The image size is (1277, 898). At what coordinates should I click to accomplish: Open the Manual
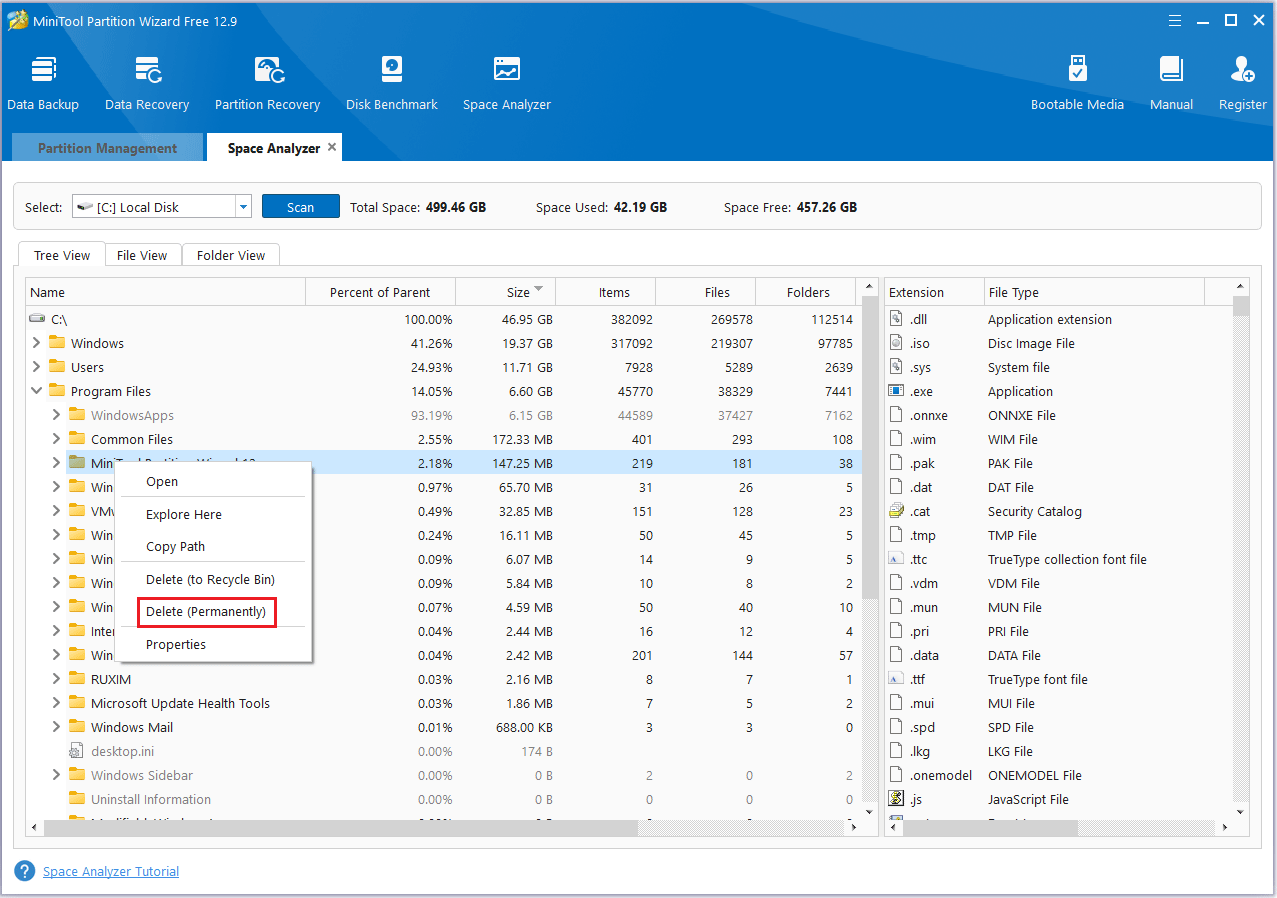click(1170, 80)
